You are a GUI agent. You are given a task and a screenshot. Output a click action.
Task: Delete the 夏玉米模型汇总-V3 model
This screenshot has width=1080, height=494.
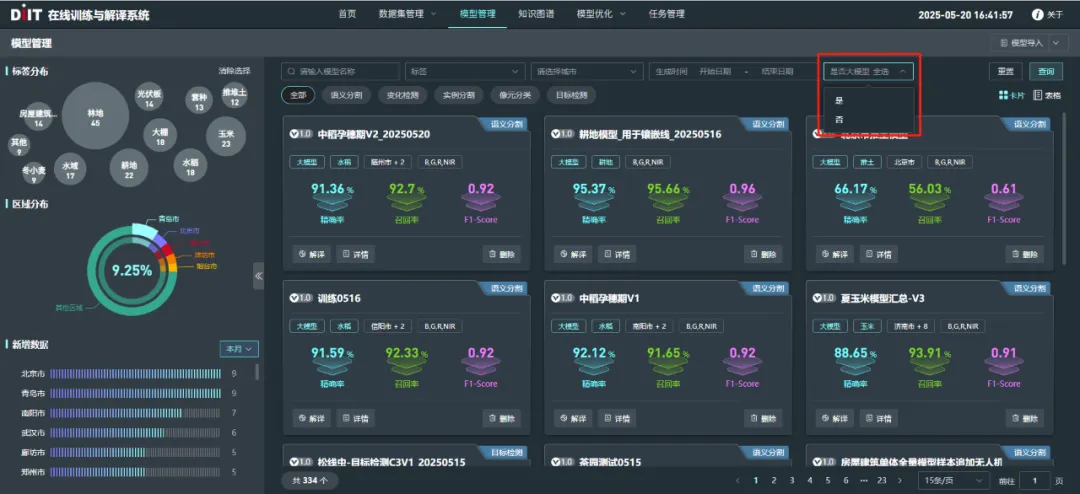coord(1024,418)
